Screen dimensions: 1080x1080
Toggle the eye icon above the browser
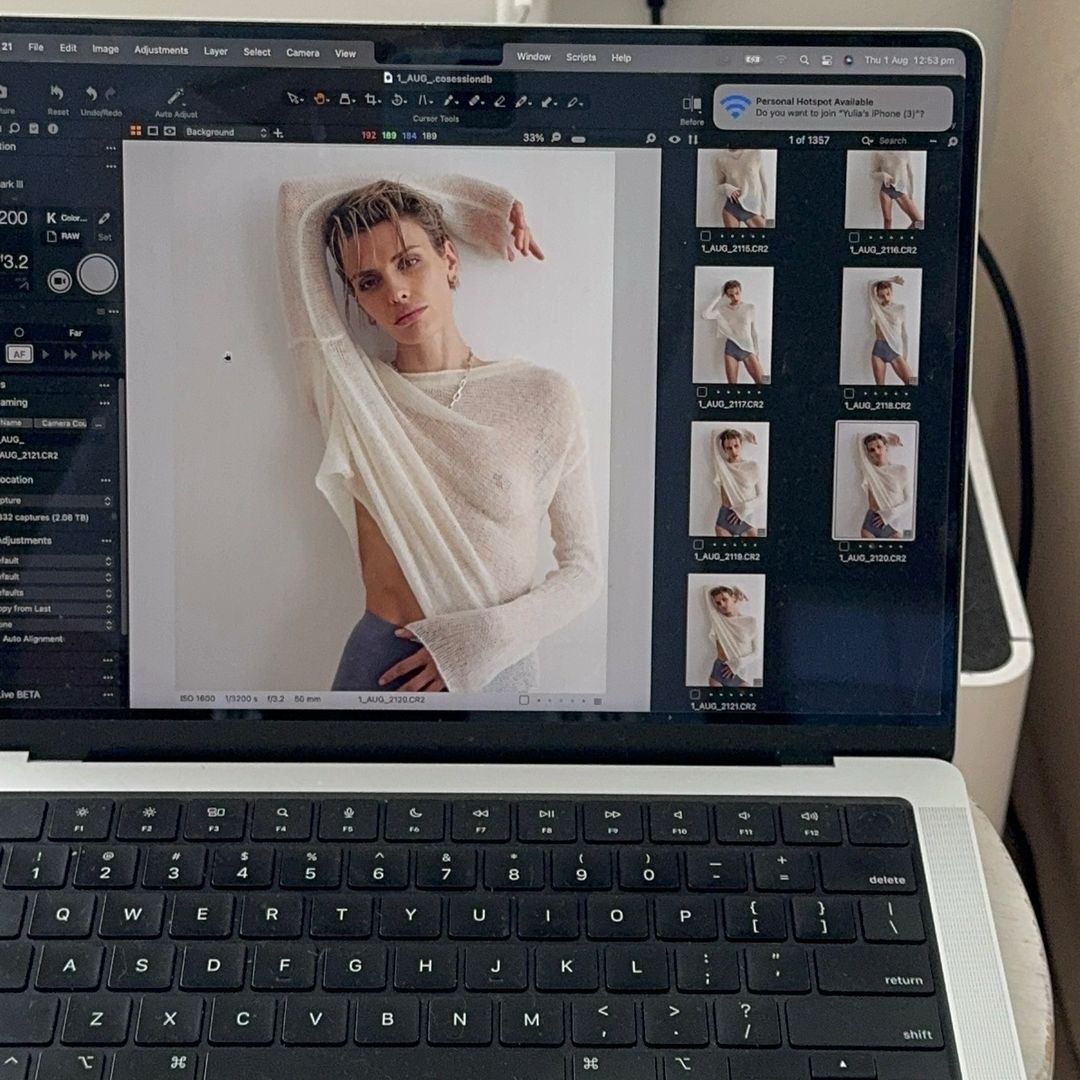674,139
